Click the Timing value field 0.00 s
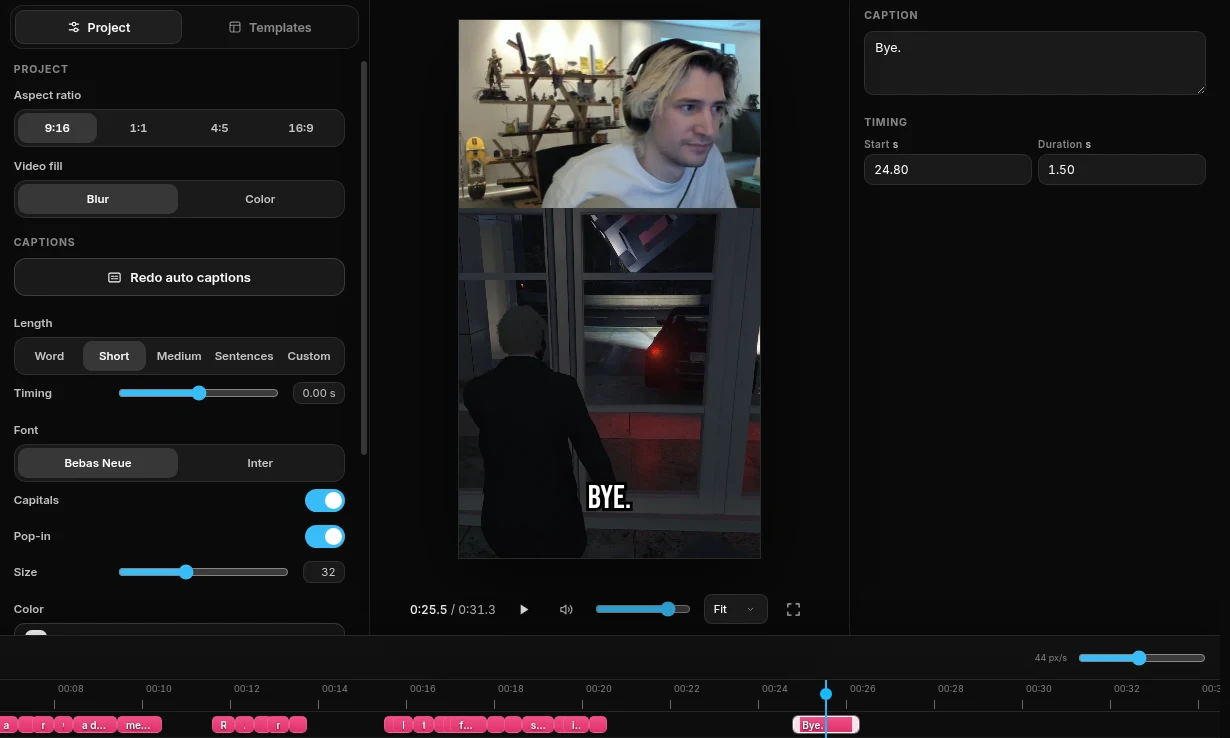 (x=319, y=393)
